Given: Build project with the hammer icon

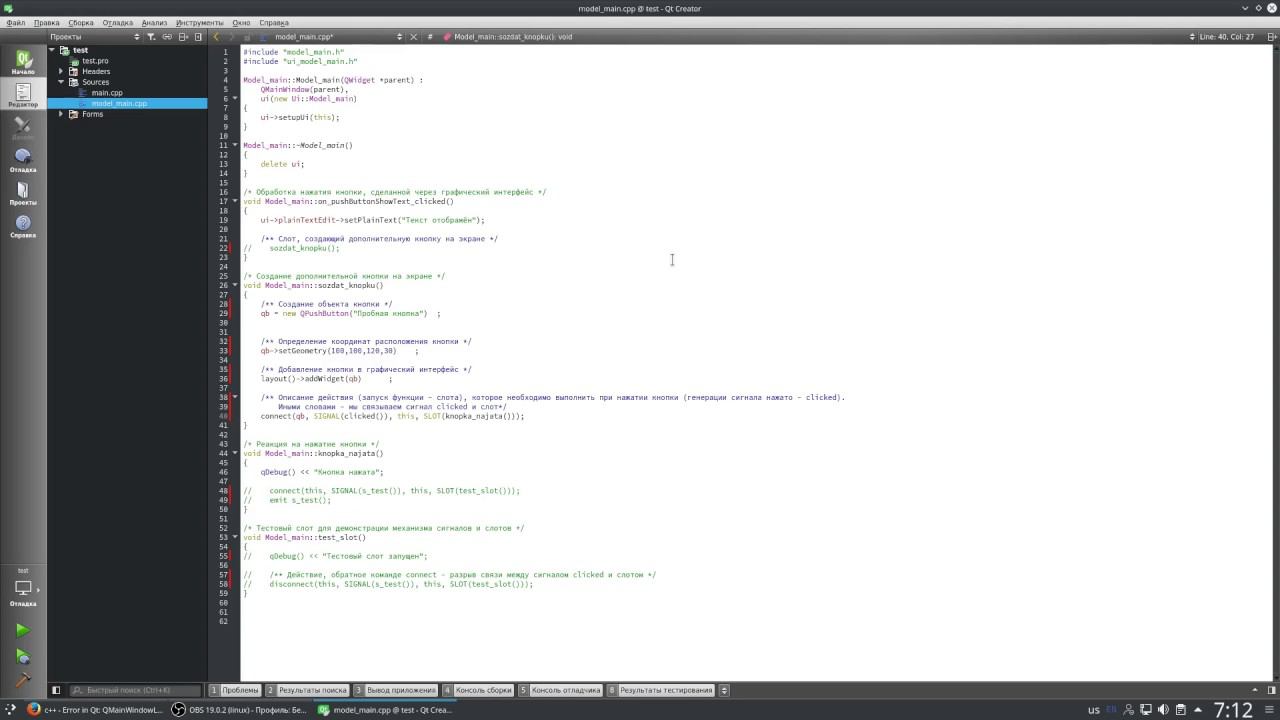Looking at the screenshot, I should (x=23, y=681).
